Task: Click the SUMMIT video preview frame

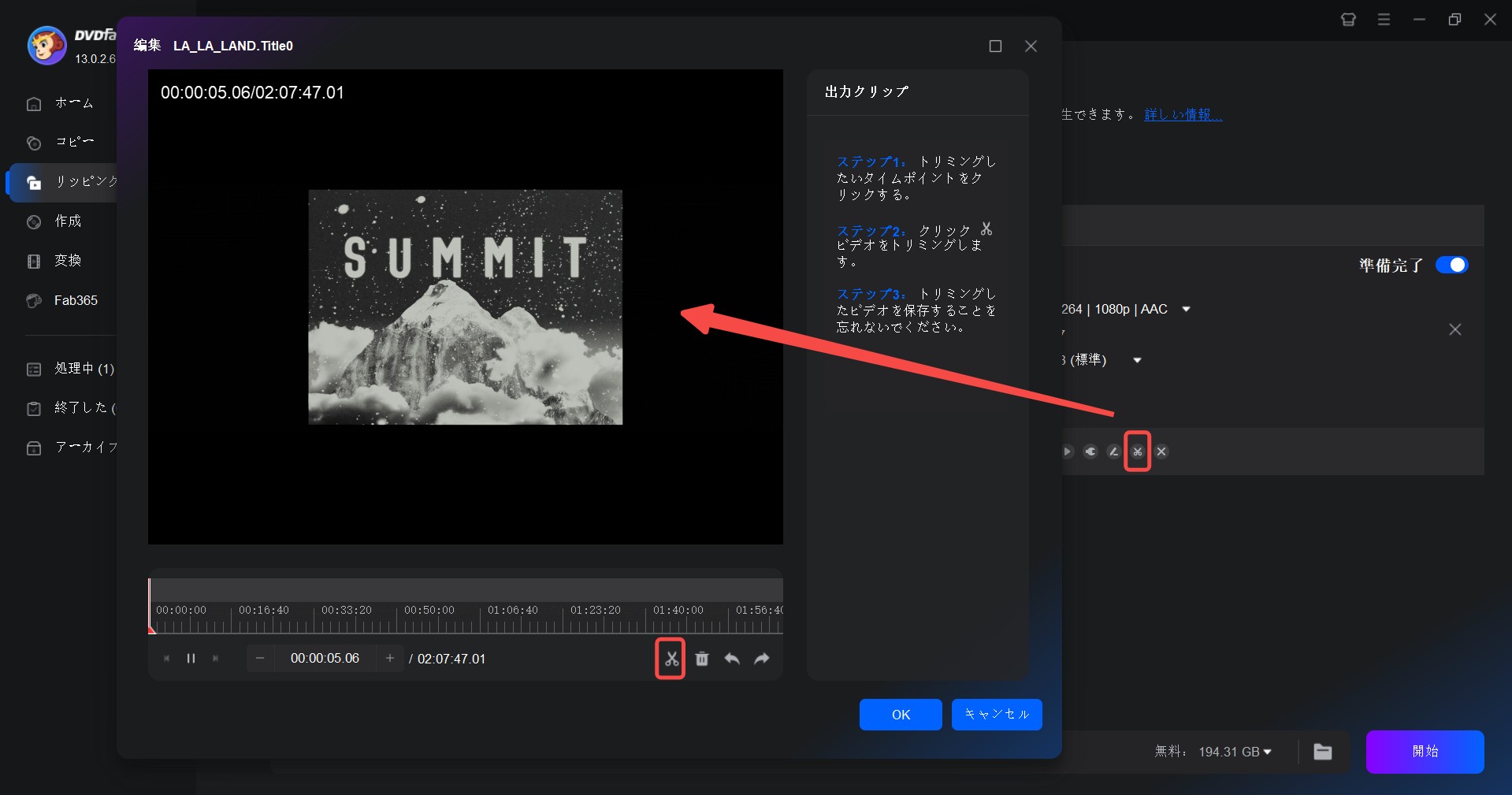Action: 465,307
